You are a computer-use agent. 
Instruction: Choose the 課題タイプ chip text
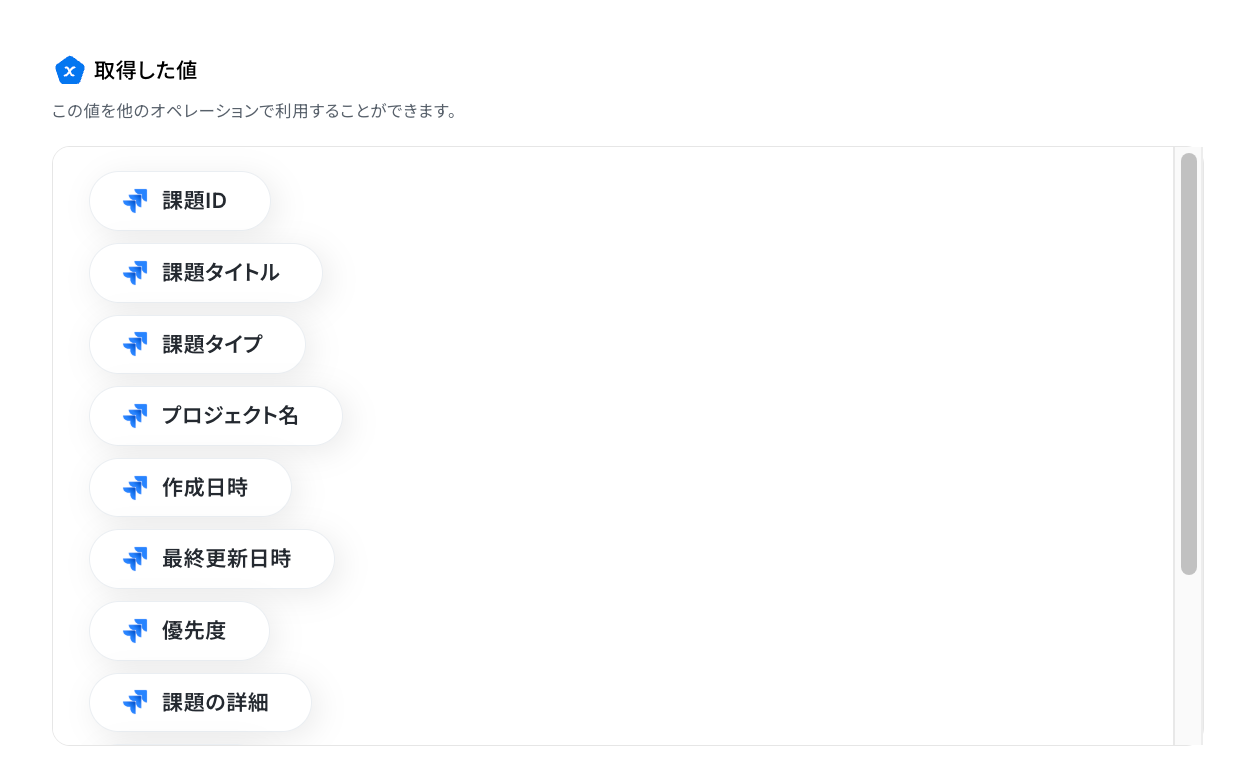tap(212, 344)
